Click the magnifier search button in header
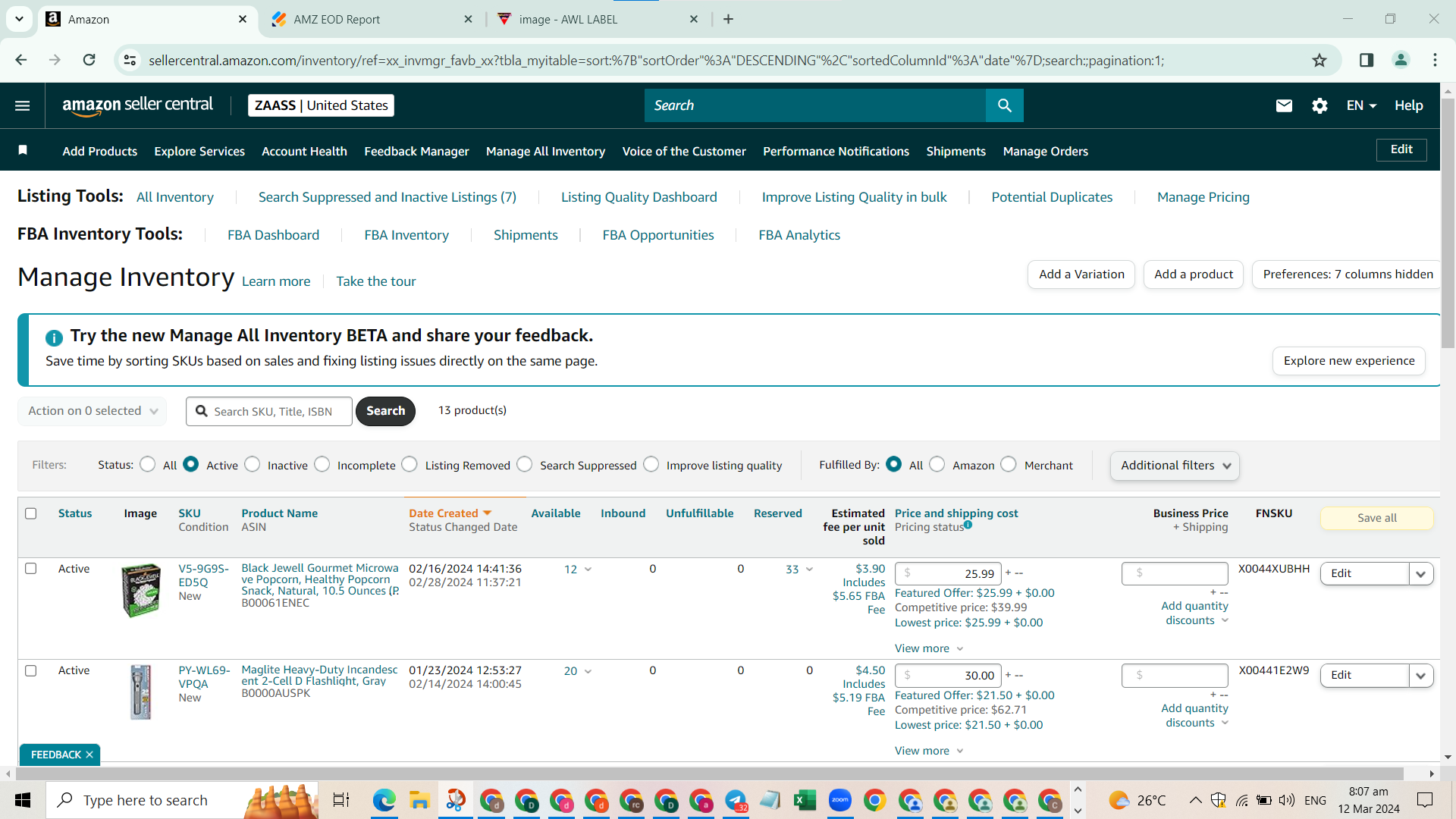This screenshot has width=1456, height=819. coord(1004,105)
